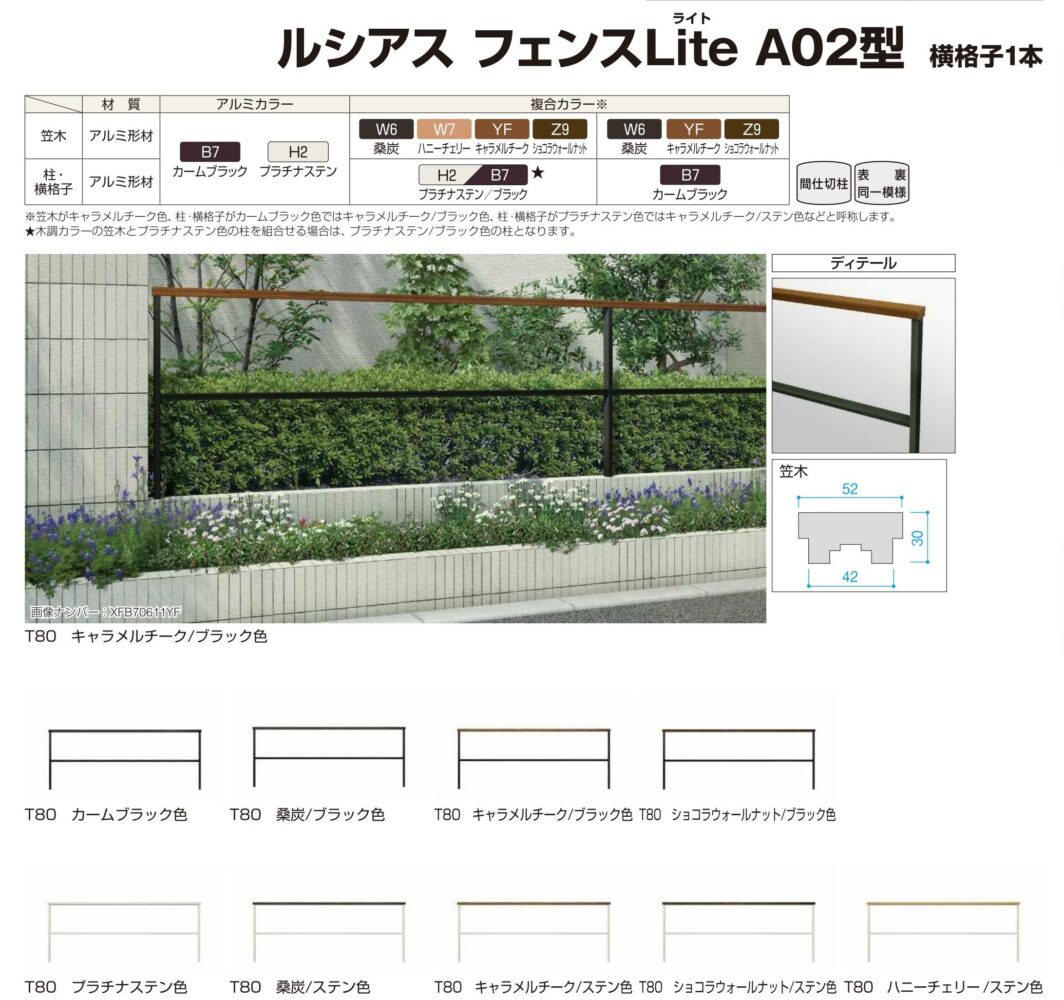1064x1000 pixels.
Task: Click the 表裏同一模様 badge icon
Action: point(881,183)
